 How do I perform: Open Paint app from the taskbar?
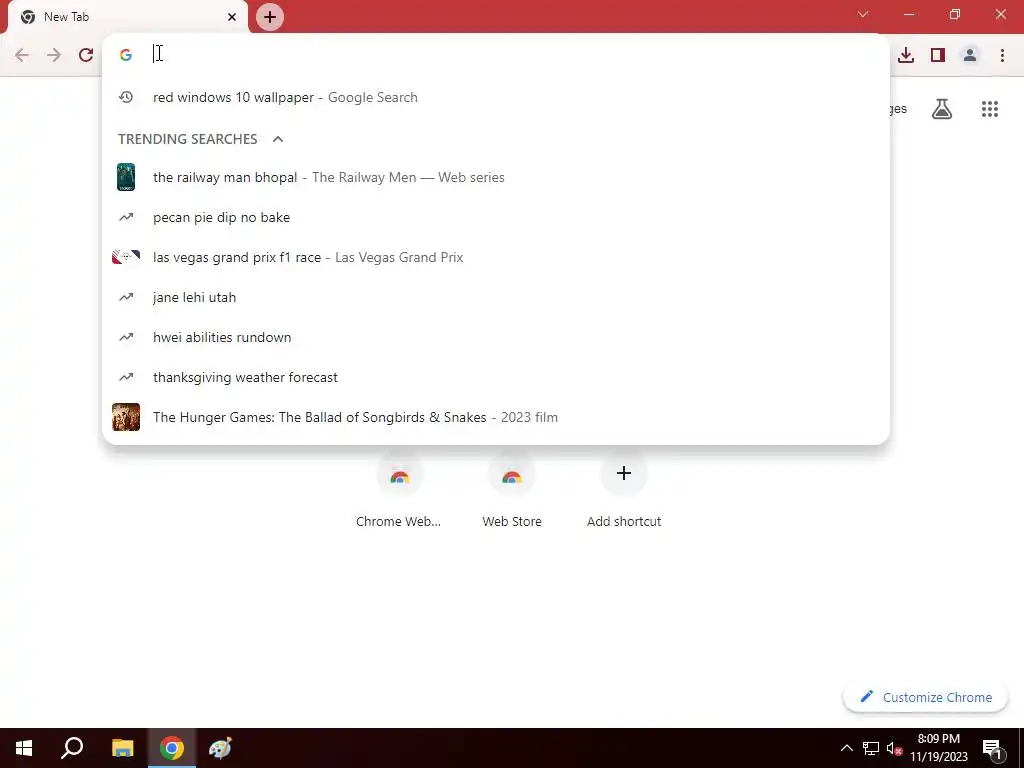(x=221, y=748)
